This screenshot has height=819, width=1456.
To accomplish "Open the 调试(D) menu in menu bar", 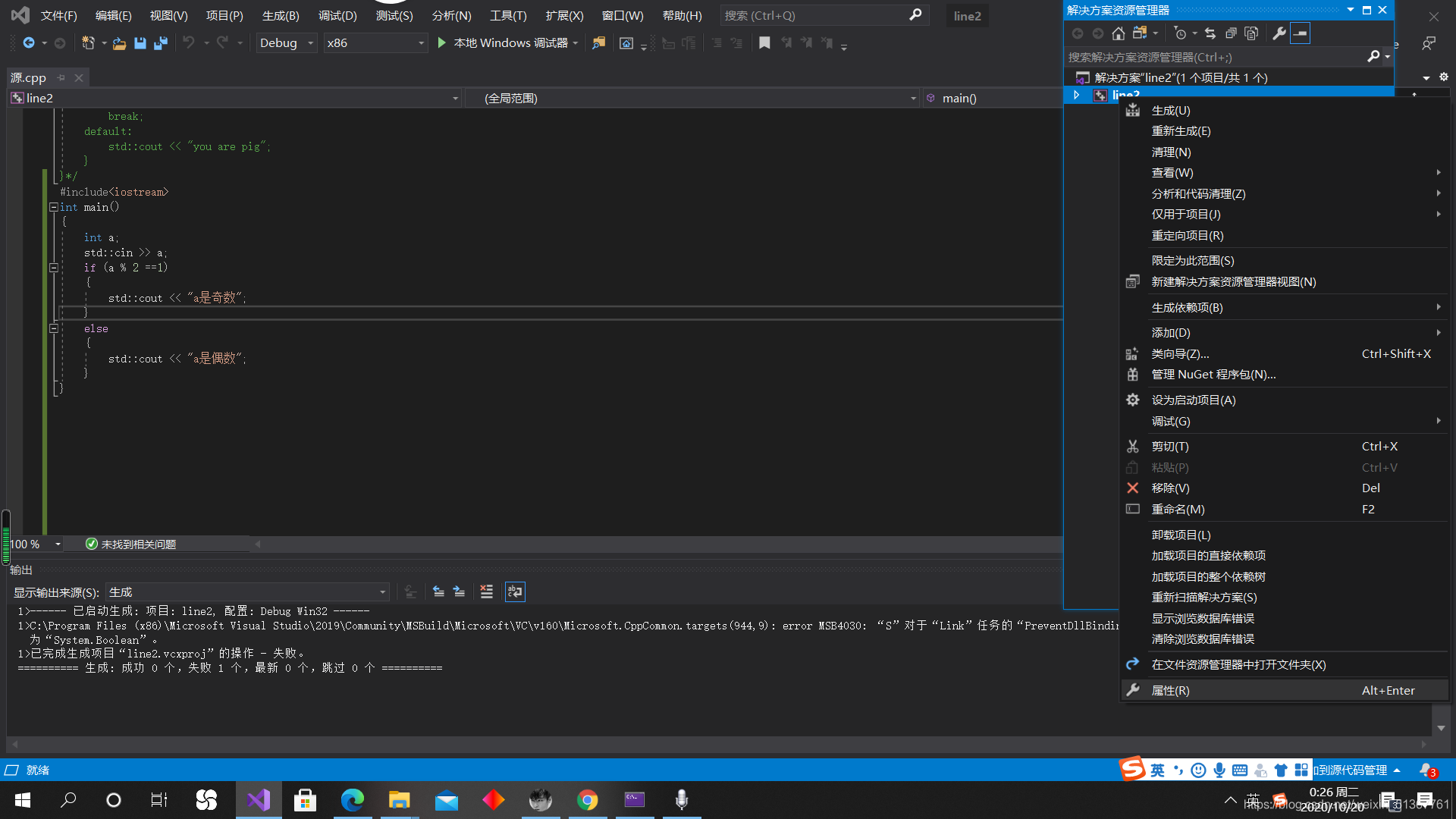I will click(x=337, y=16).
